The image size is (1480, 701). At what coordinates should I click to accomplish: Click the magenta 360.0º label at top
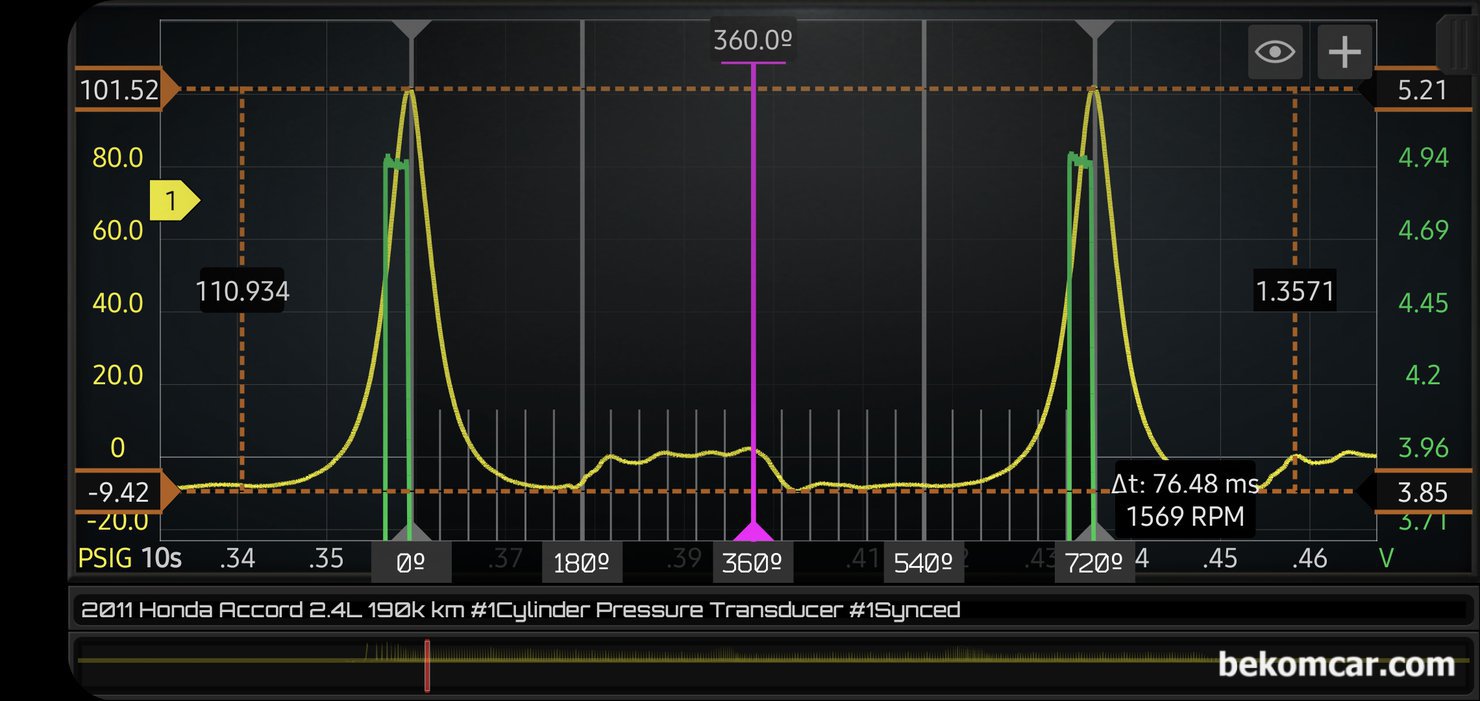tap(753, 40)
